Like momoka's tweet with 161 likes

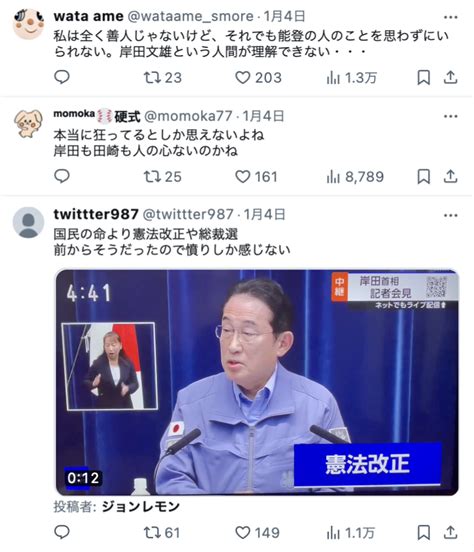(256, 177)
